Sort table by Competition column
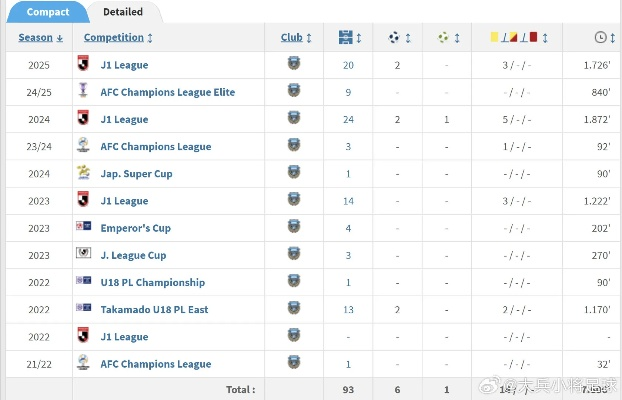Image resolution: width=622 pixels, height=400 pixels. tap(118, 38)
